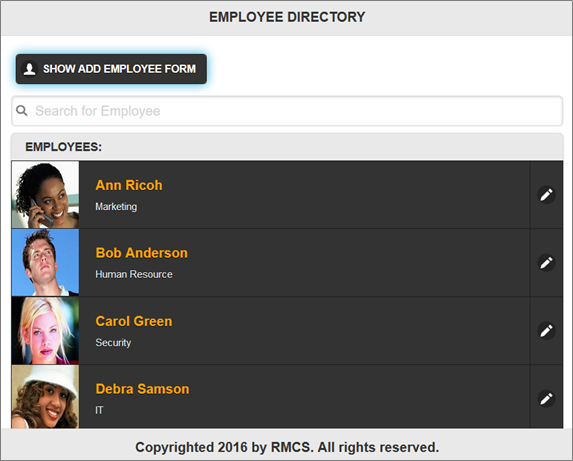Open Debra Samson's photo thumbnail

[45, 397]
